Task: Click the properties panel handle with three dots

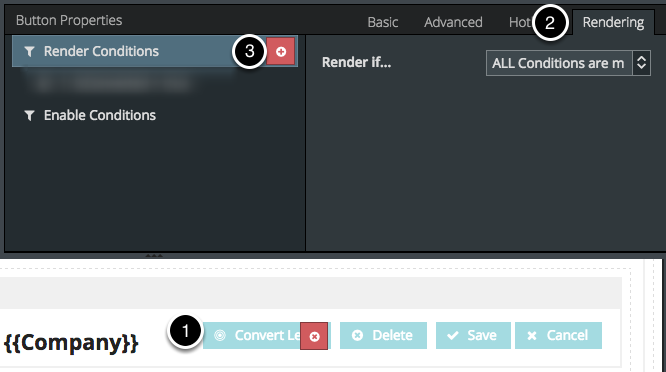Action: tap(154, 256)
